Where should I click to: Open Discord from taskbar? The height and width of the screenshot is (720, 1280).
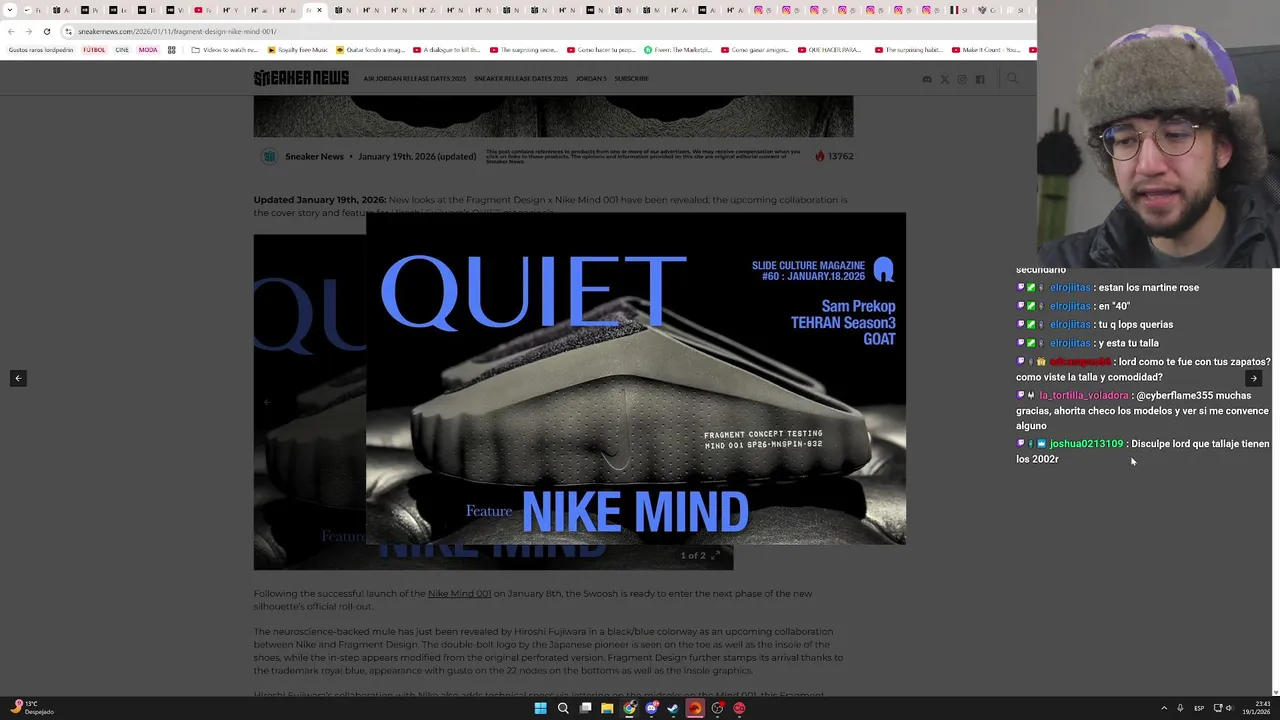tap(651, 708)
